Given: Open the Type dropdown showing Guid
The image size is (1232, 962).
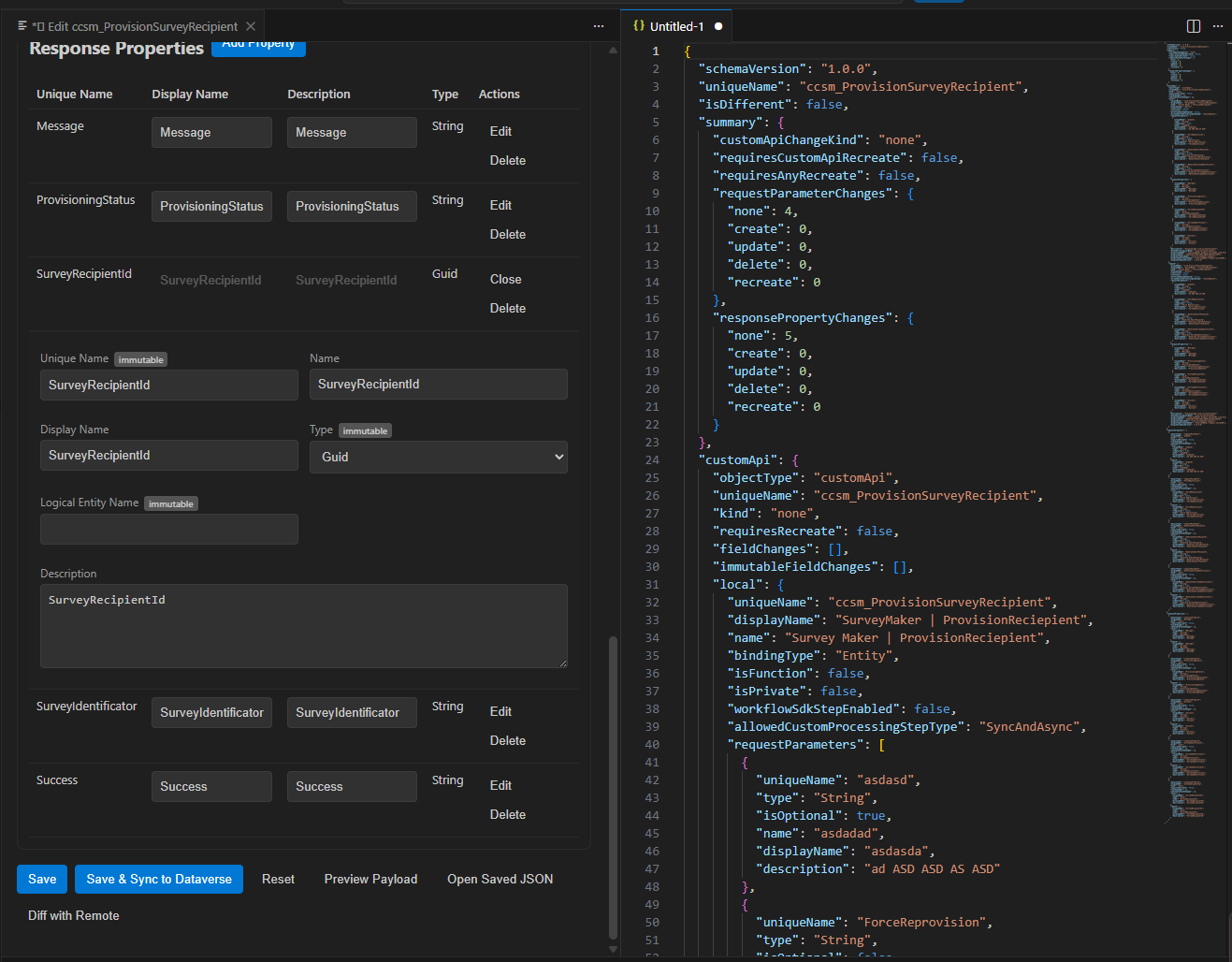Looking at the screenshot, I should coord(439,457).
